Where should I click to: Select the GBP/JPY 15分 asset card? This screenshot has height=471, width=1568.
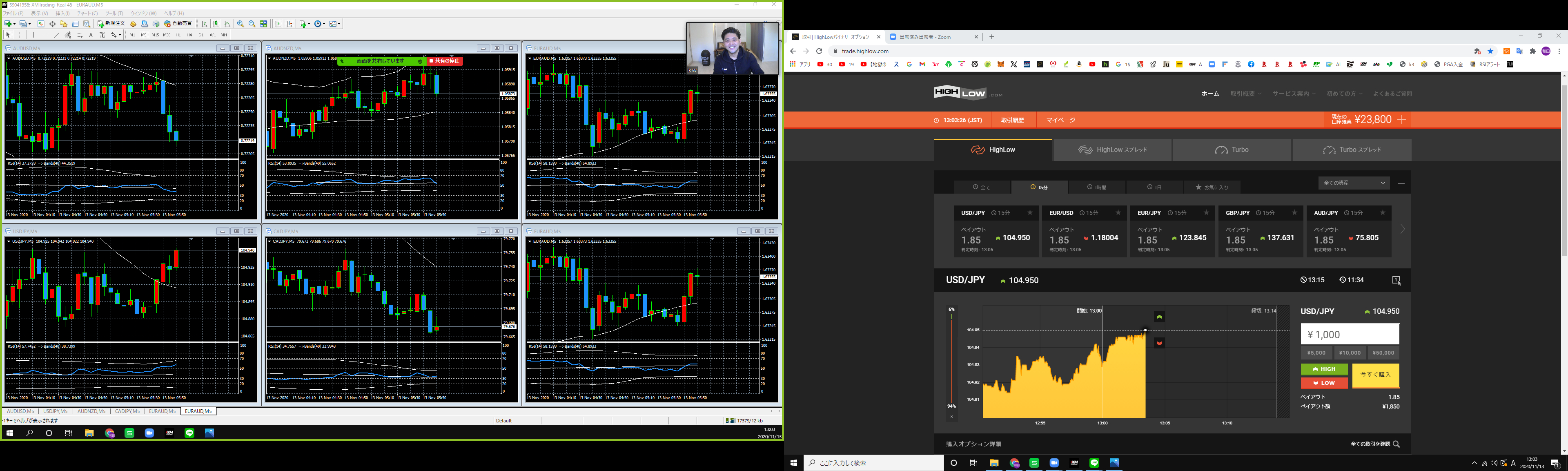click(1261, 231)
